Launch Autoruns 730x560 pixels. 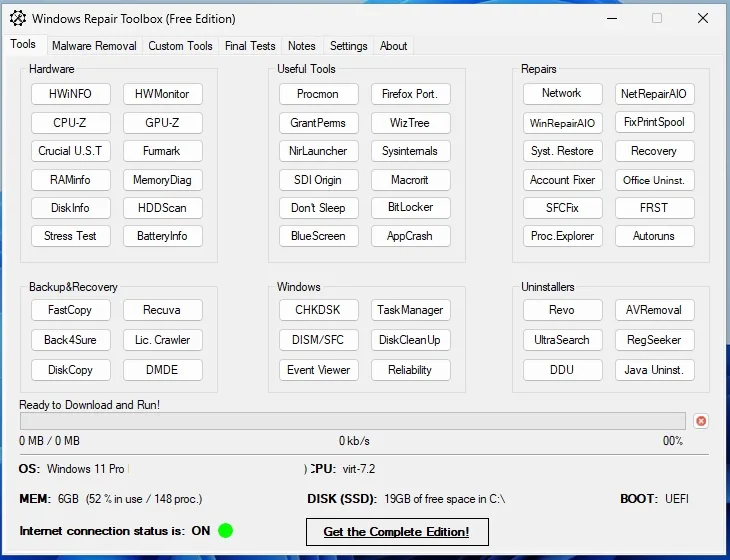click(x=655, y=236)
